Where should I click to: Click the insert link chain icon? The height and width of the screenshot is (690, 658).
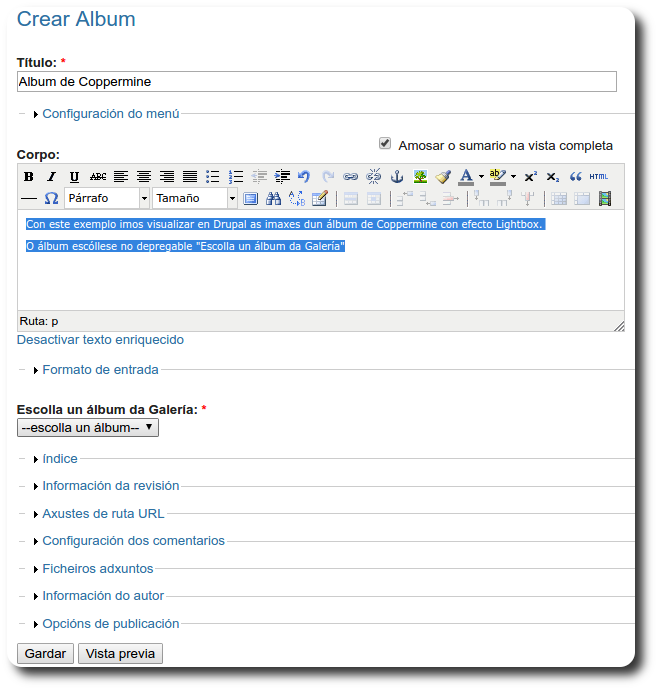tap(350, 177)
